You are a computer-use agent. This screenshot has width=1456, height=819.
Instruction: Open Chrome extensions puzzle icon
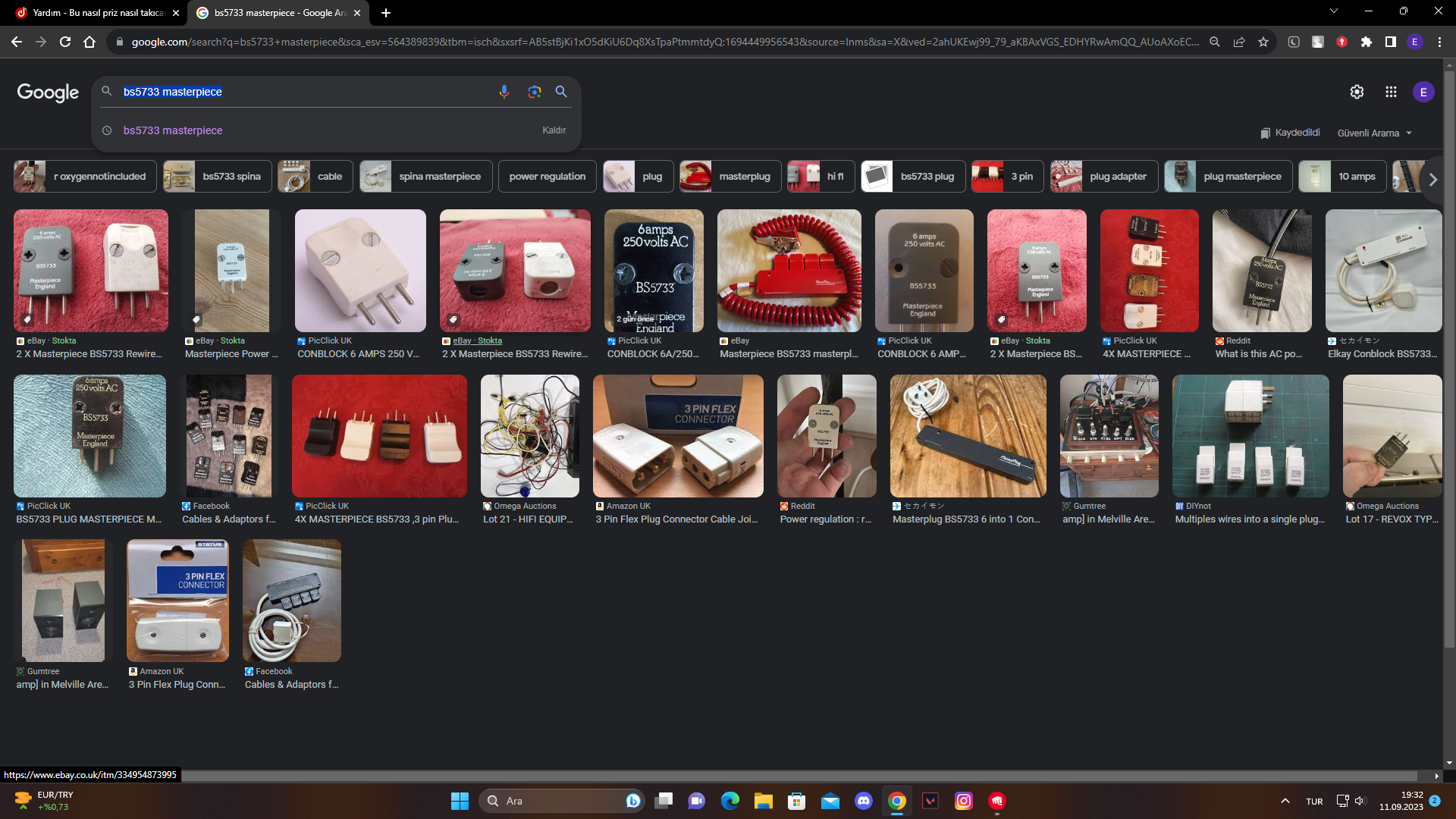[1367, 42]
